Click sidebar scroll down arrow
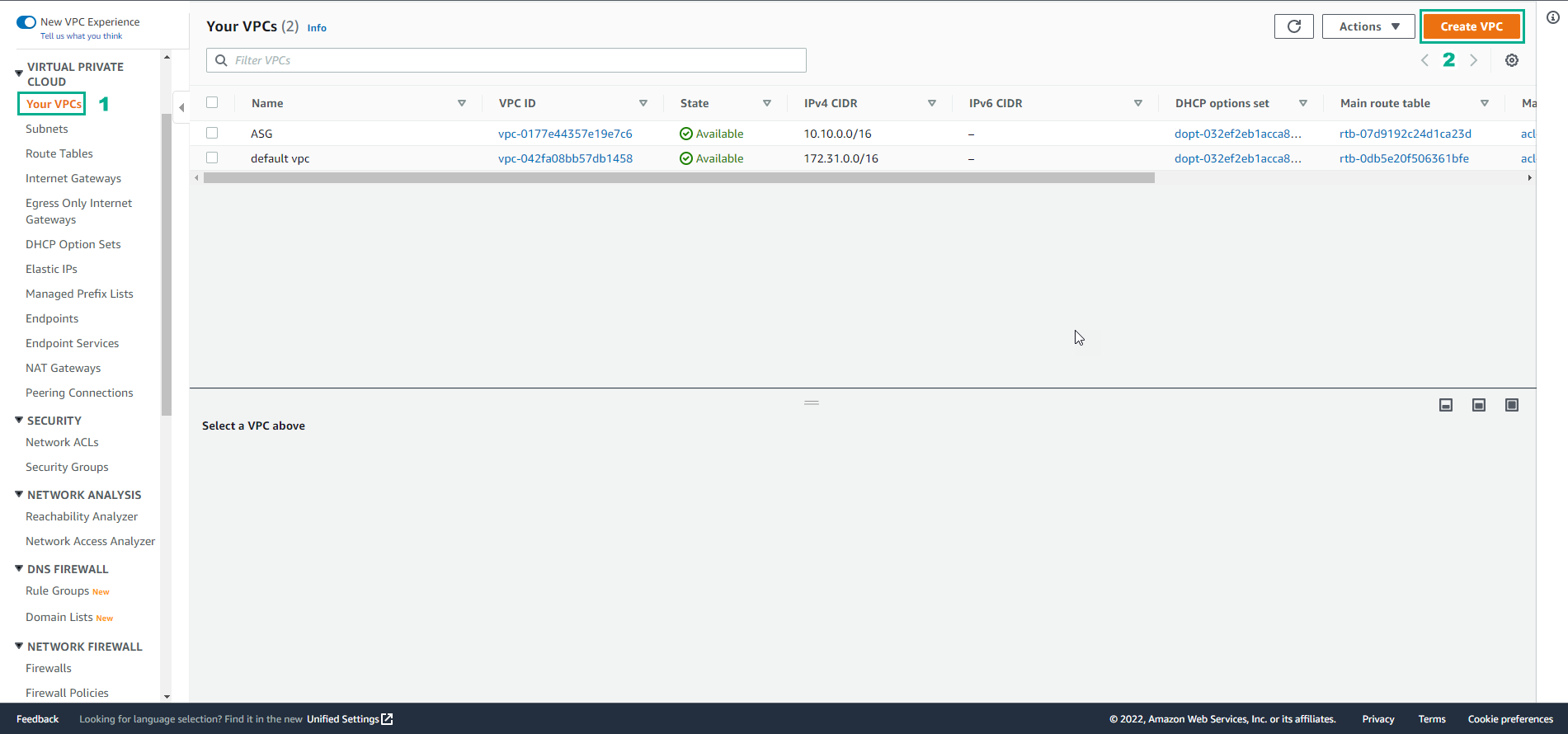 point(167,697)
